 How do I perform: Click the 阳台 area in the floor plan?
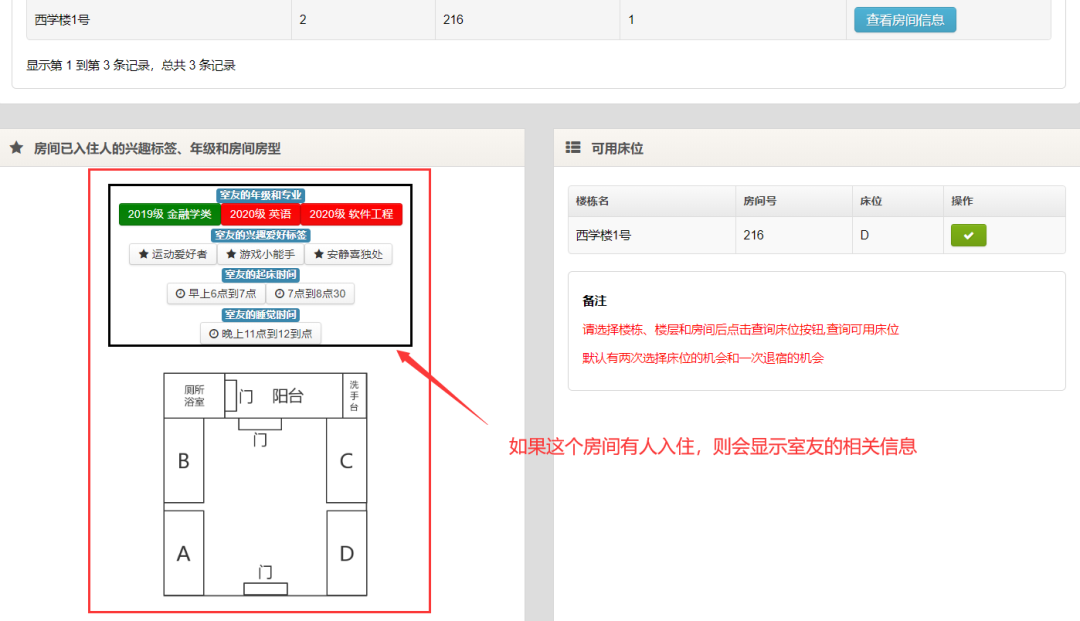288,396
